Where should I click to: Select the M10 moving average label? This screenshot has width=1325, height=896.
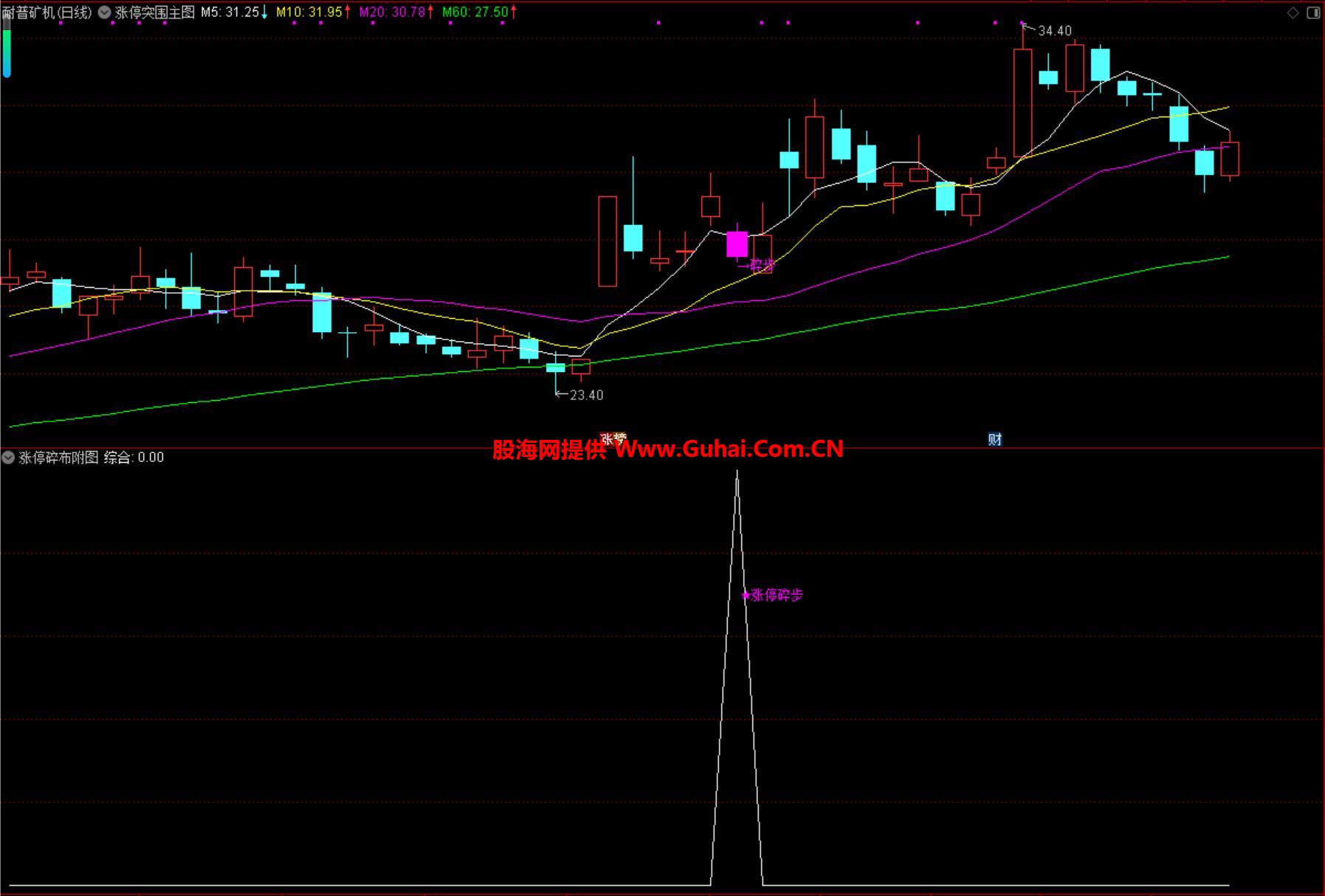pos(309,13)
